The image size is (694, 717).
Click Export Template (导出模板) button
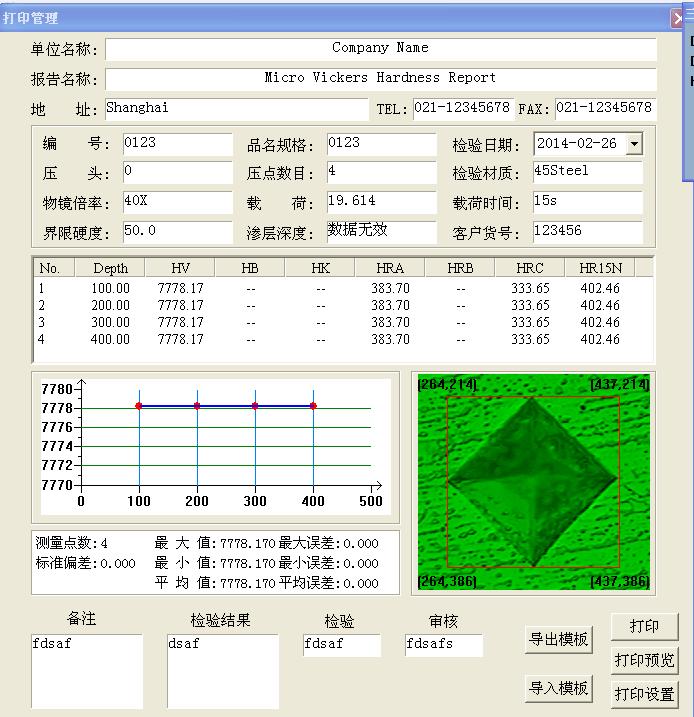(x=558, y=640)
